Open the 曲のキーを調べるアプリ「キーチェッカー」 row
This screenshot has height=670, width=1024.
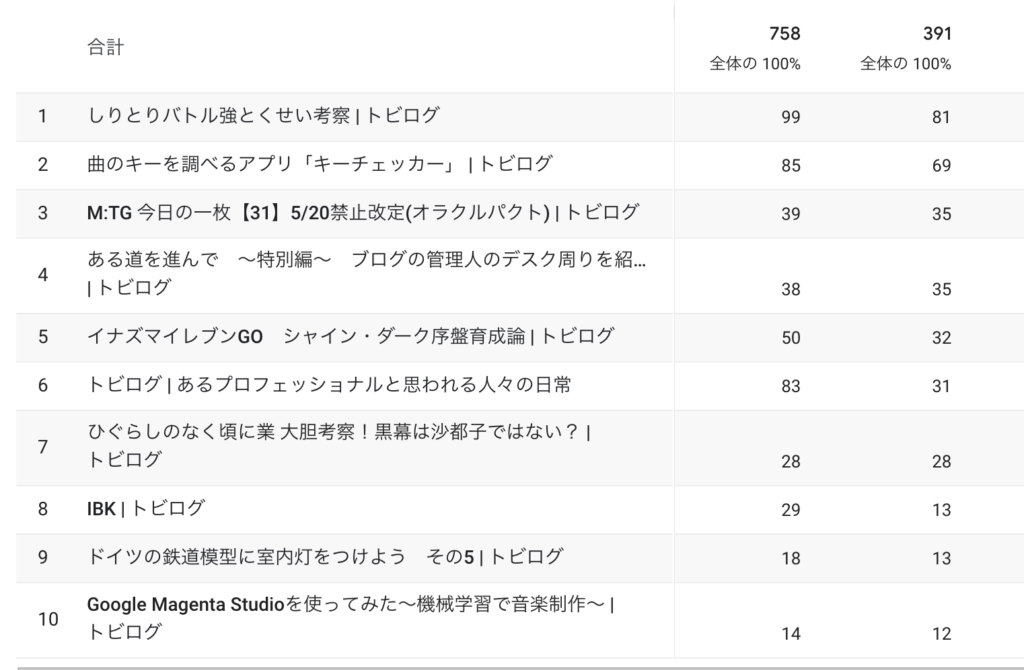pos(319,164)
